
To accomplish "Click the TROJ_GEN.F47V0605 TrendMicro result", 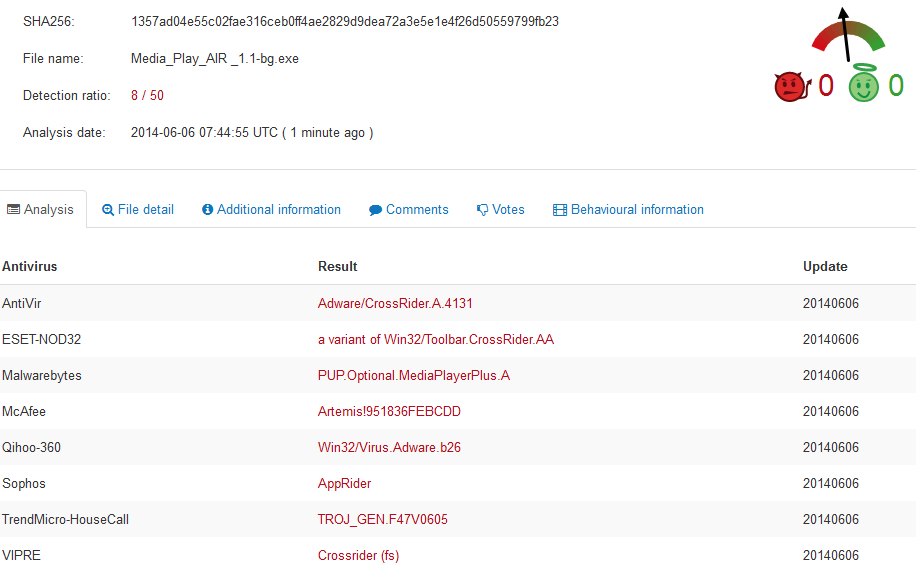I will pos(383,520).
